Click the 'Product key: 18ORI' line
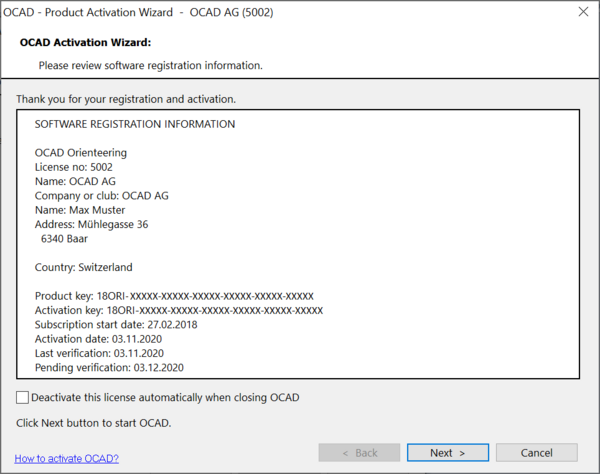Image resolution: width=600 pixels, height=474 pixels. (x=174, y=296)
